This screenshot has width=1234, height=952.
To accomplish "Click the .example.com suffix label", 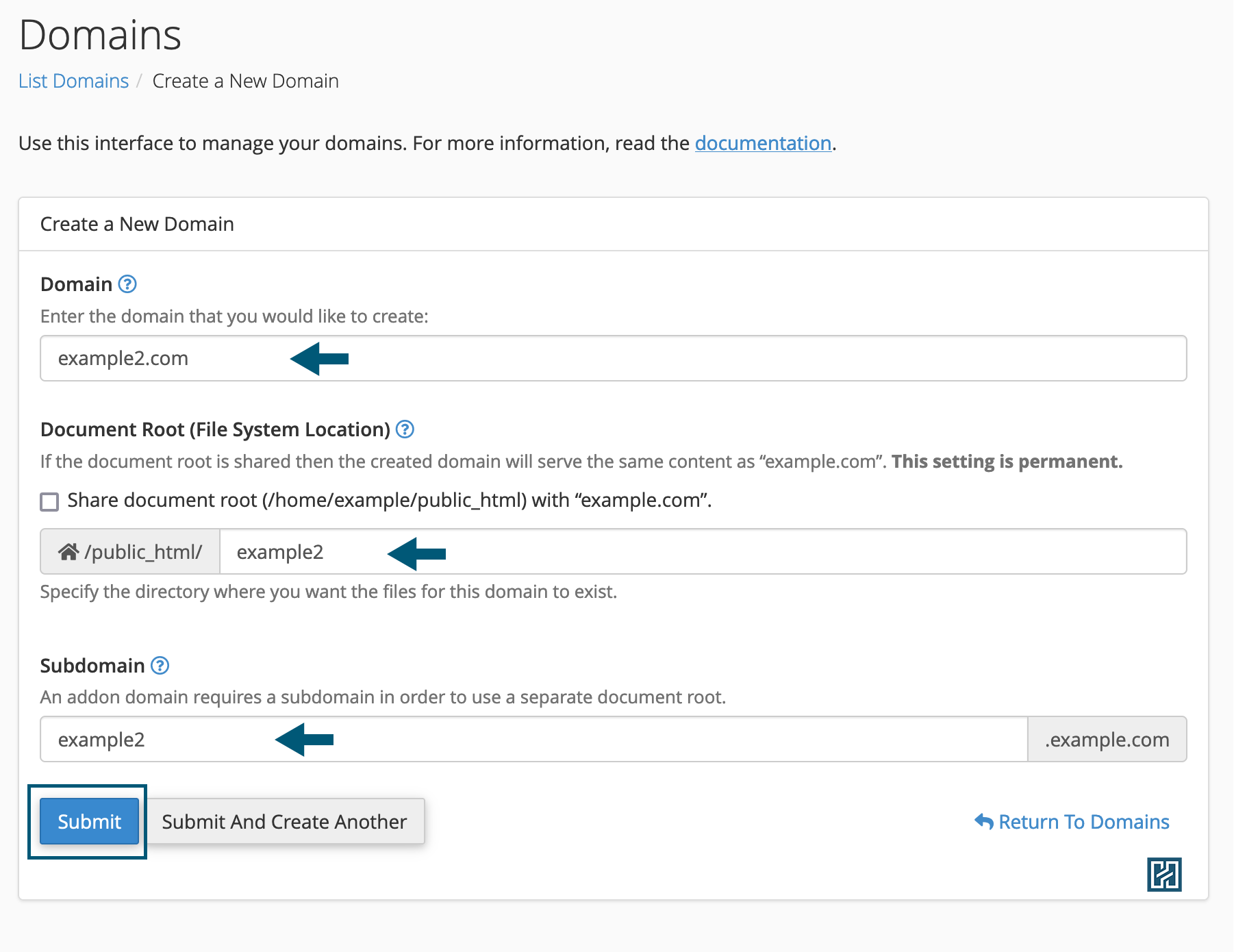I will (1107, 740).
